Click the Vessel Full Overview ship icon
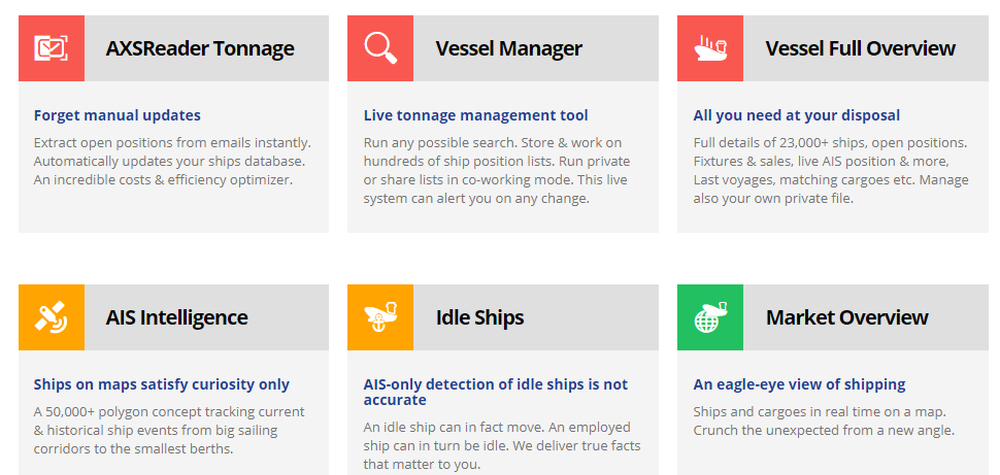Image resolution: width=1000 pixels, height=475 pixels. [710, 48]
